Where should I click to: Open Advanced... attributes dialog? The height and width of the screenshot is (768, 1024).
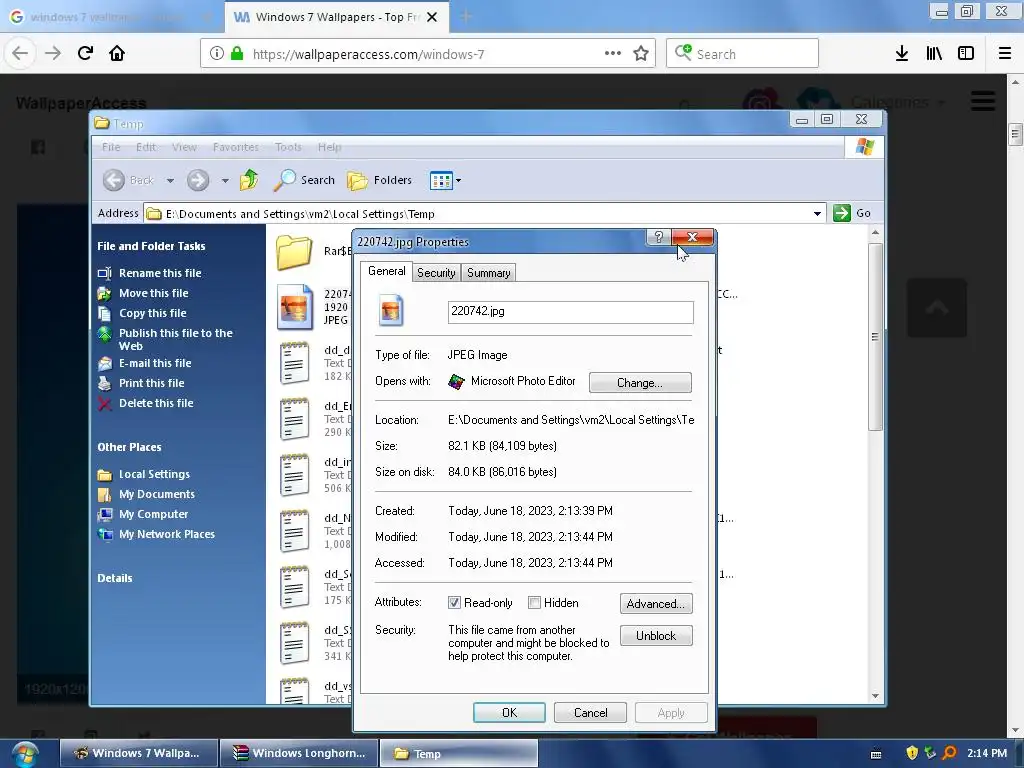[656, 603]
